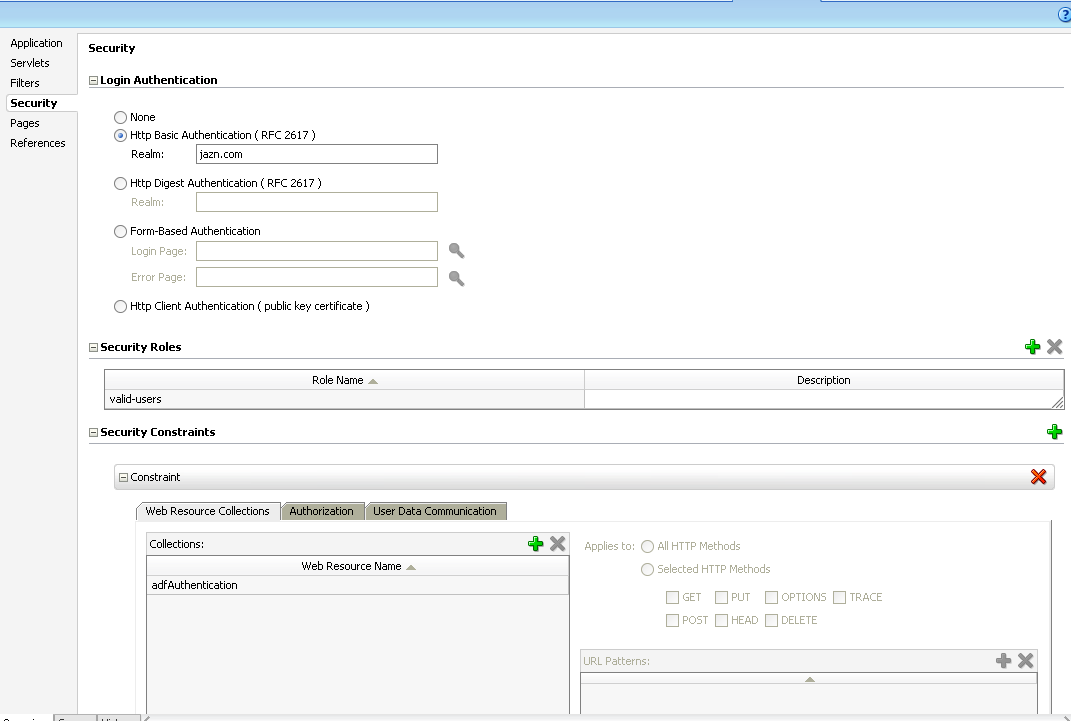This screenshot has width=1071, height=721.
Task: Select Selected HTTP Methods radio
Action: (648, 569)
